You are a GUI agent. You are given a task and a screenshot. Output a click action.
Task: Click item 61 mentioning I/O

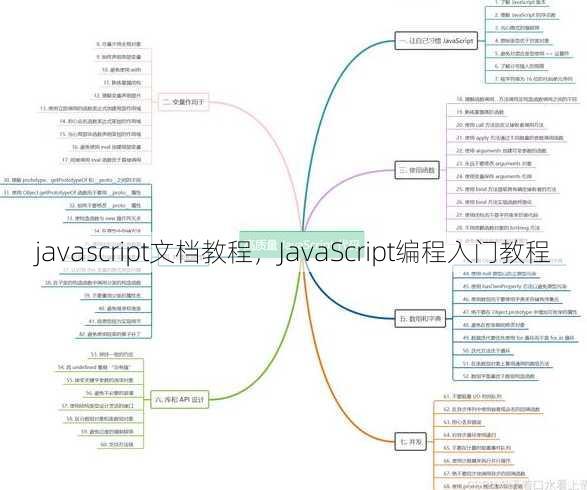tap(472, 396)
